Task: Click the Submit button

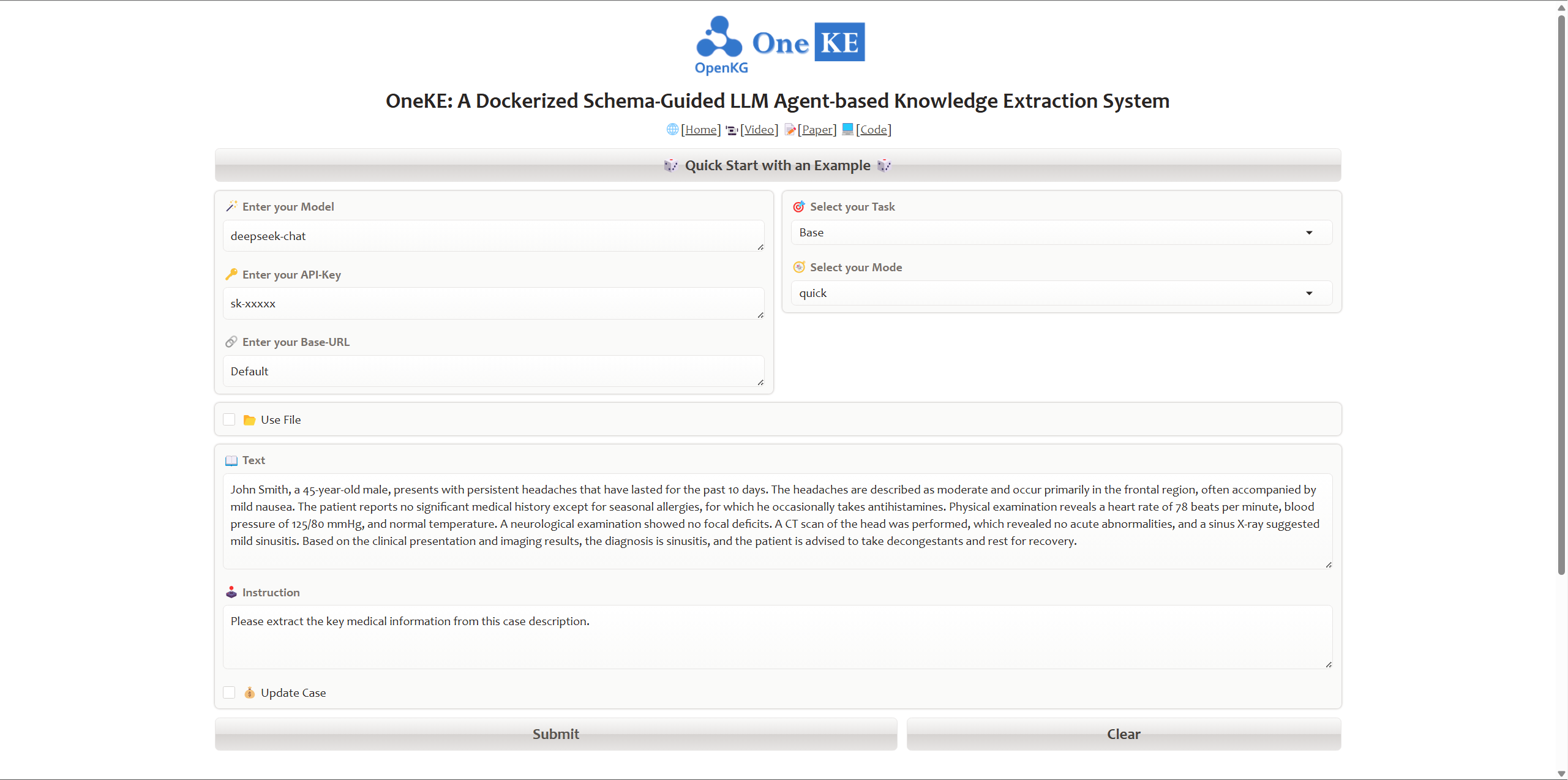Action: click(x=556, y=734)
